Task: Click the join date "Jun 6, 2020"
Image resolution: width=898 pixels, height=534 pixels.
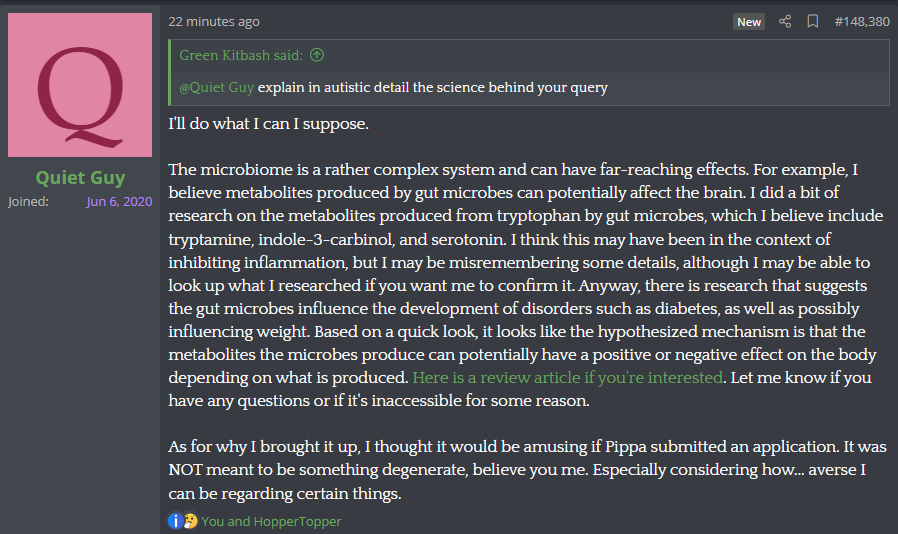Action: (x=119, y=202)
